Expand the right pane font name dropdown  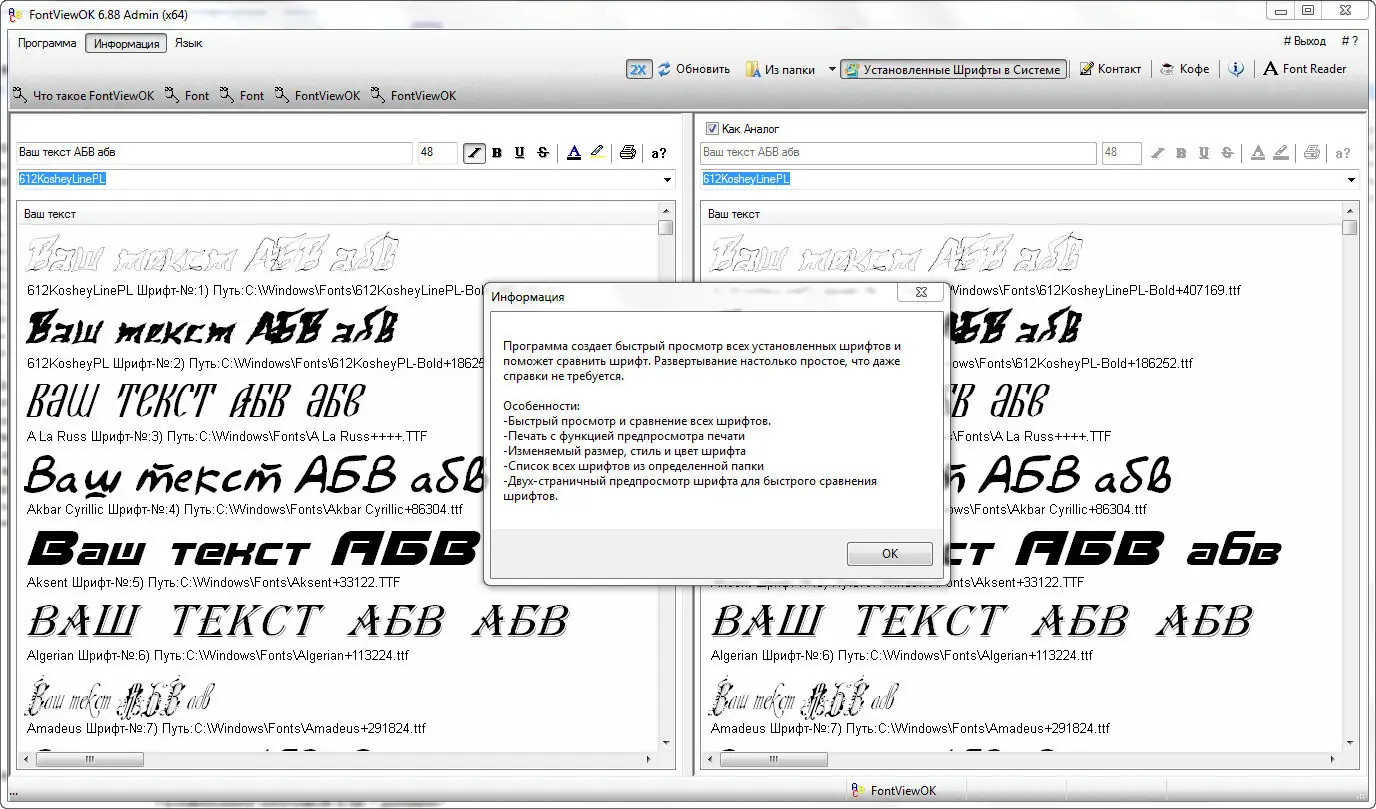click(x=1351, y=180)
